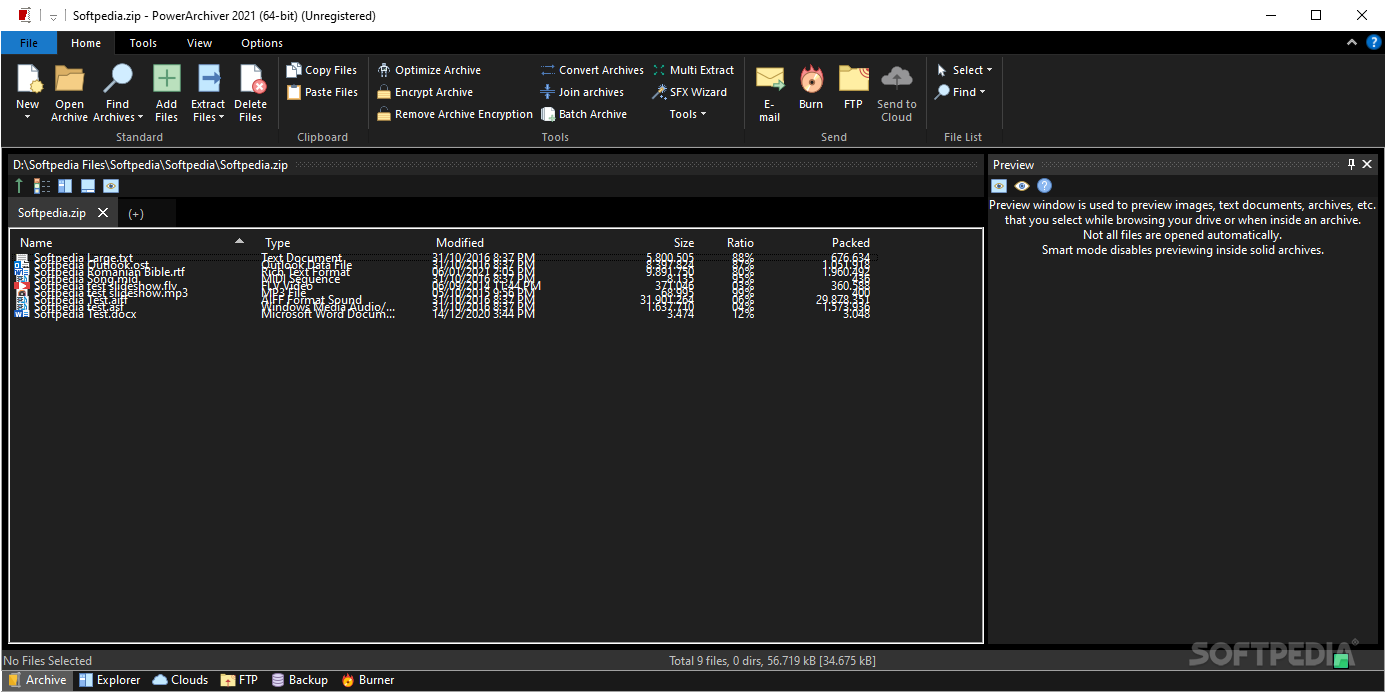The height and width of the screenshot is (693, 1386).
Task: Collapse the ribbon with chevron
Action: pos(1352,42)
